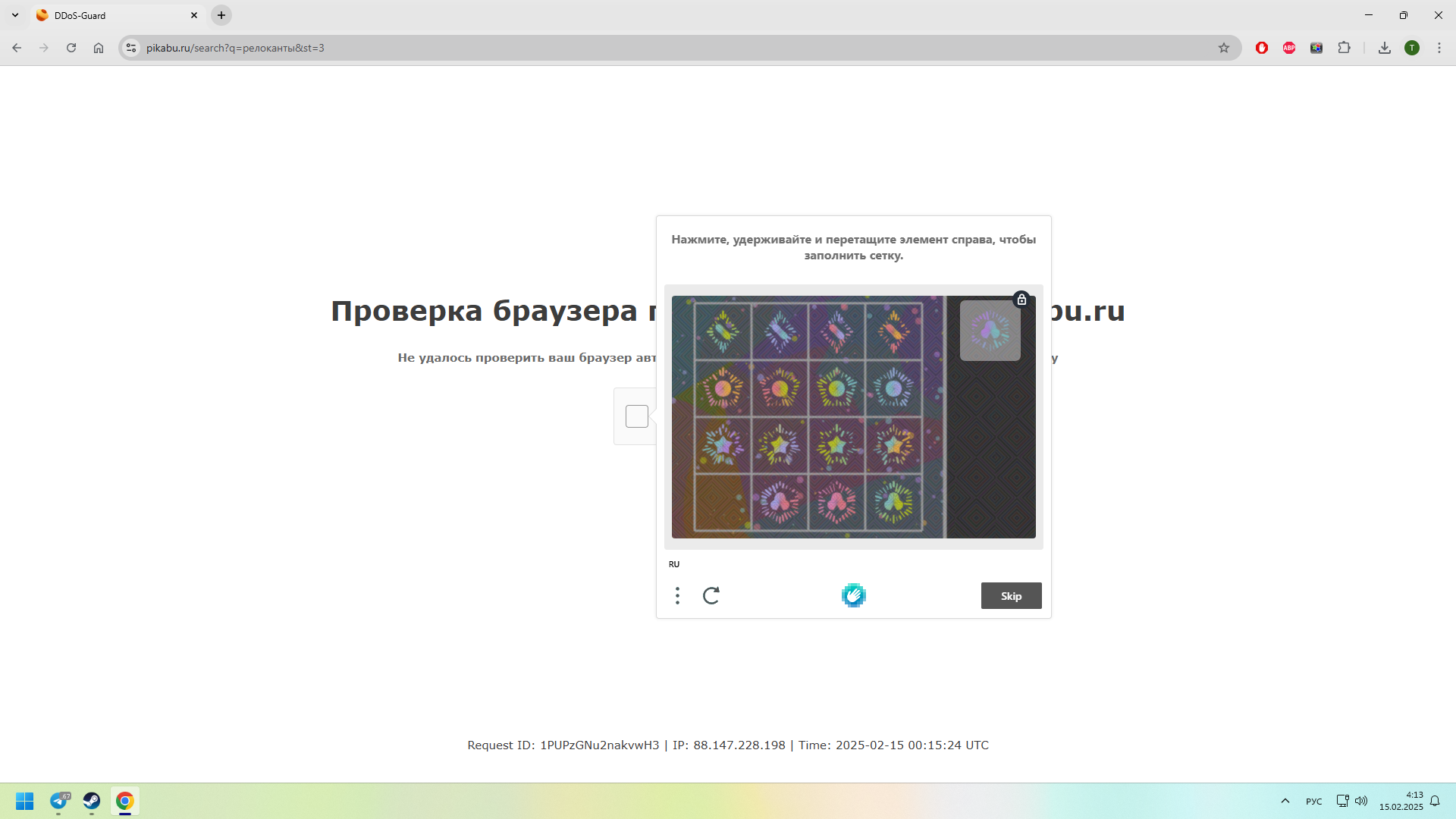
Task: Click the hCaptcha hand logo
Action: pos(853,596)
